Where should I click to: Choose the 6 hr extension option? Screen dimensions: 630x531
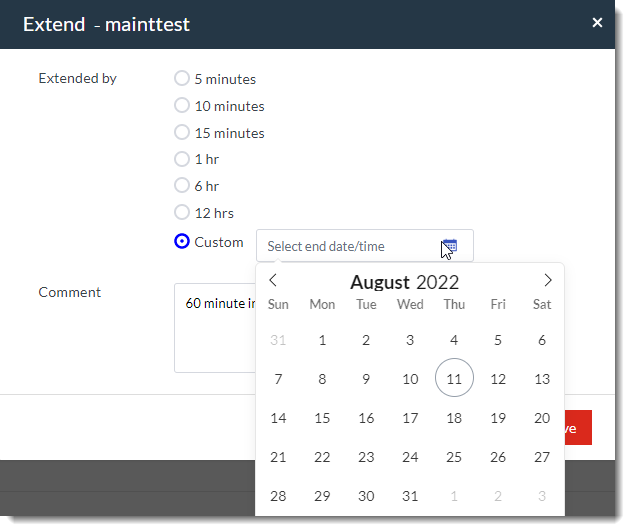click(x=182, y=186)
